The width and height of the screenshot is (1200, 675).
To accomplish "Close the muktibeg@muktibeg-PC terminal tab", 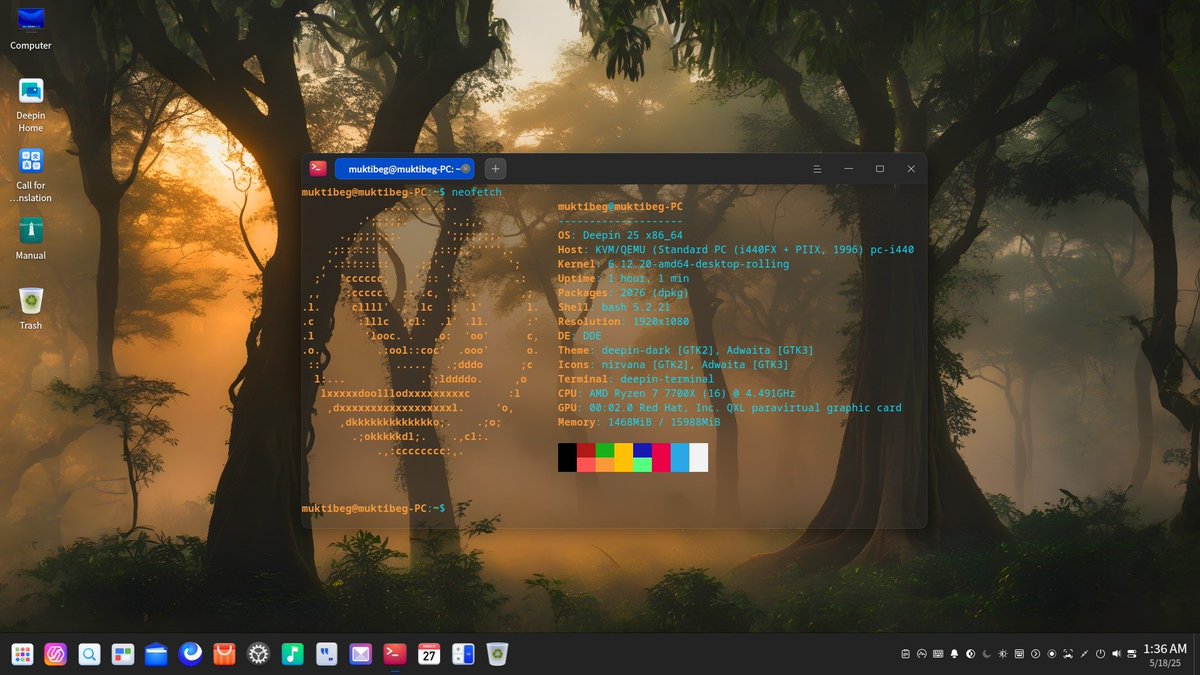I will 465,169.
